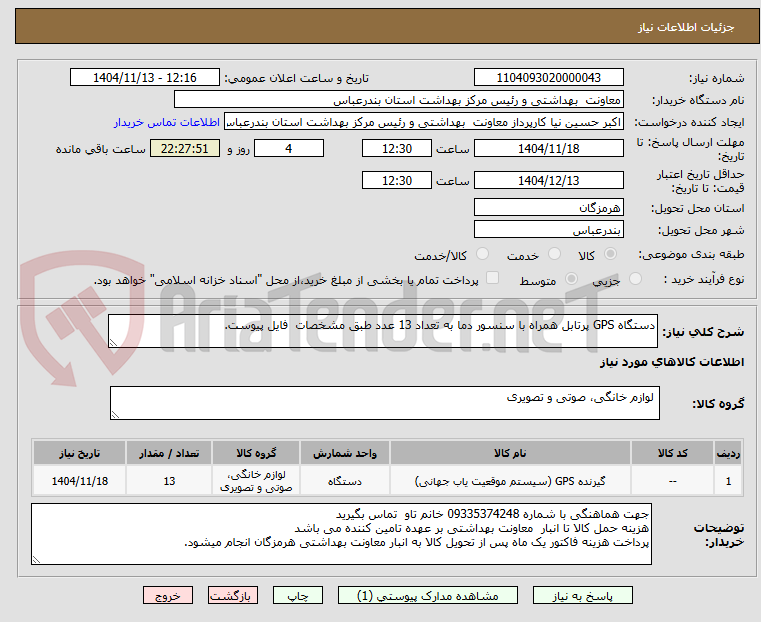Click the resize handle of buyer notes area
This screenshot has height=622, width=761.
coord(36,559)
